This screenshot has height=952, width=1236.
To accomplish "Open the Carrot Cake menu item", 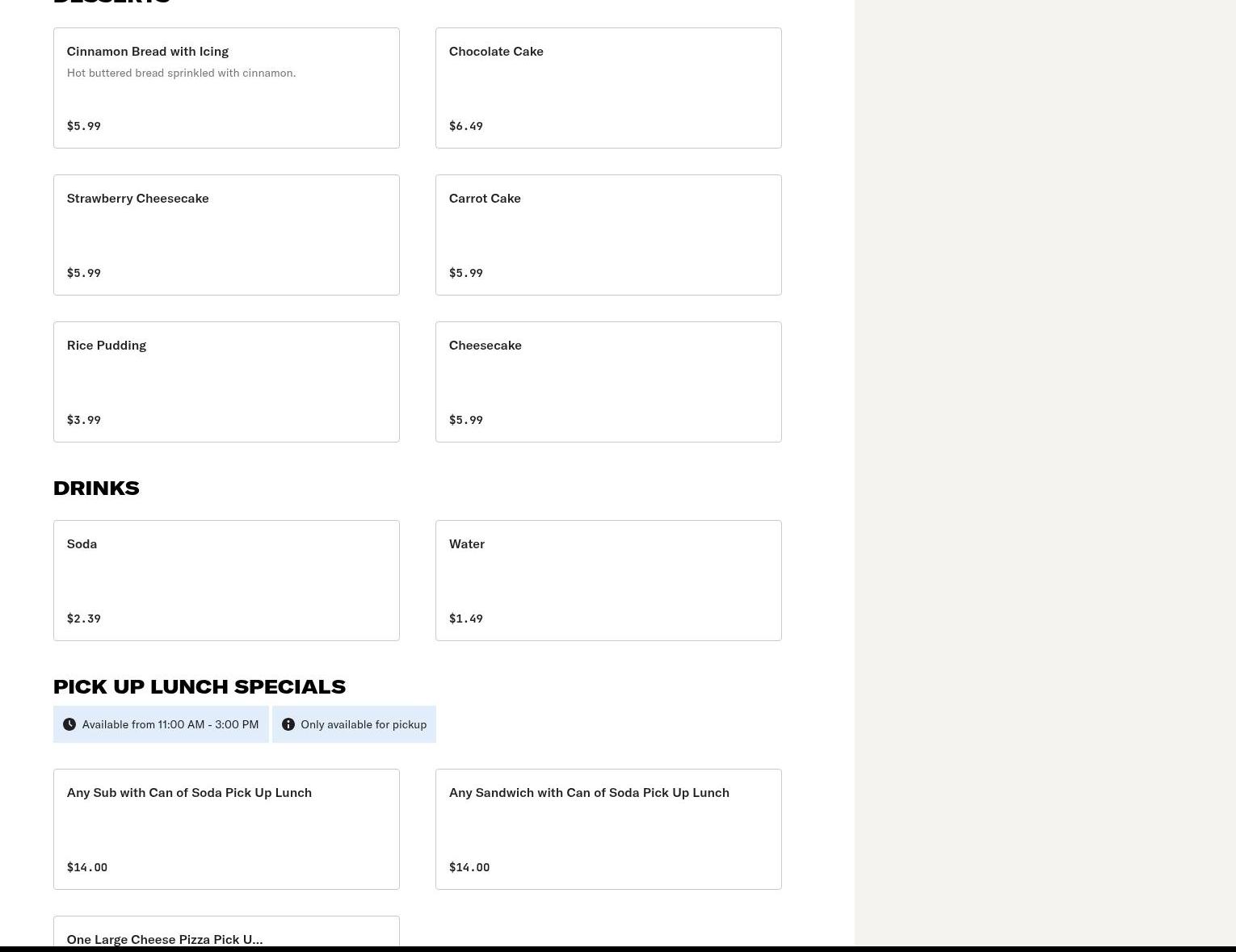I will [x=608, y=235].
